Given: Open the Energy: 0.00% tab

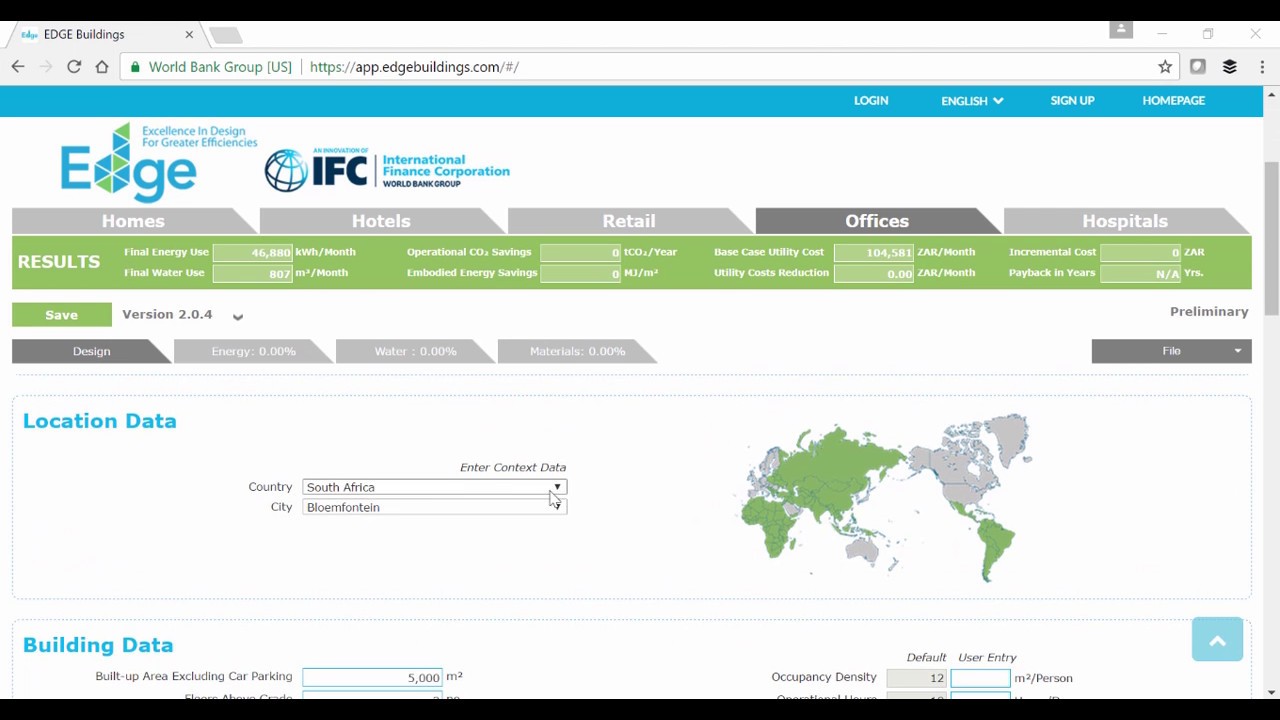Looking at the screenshot, I should [x=253, y=351].
